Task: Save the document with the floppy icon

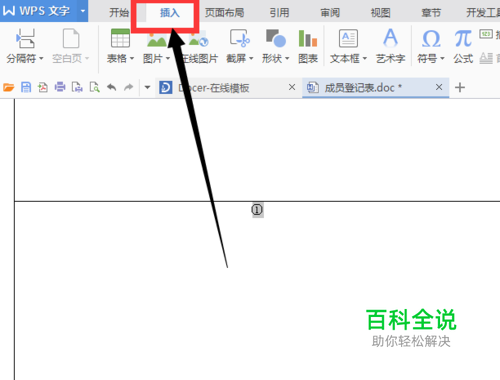Action: 26,88
